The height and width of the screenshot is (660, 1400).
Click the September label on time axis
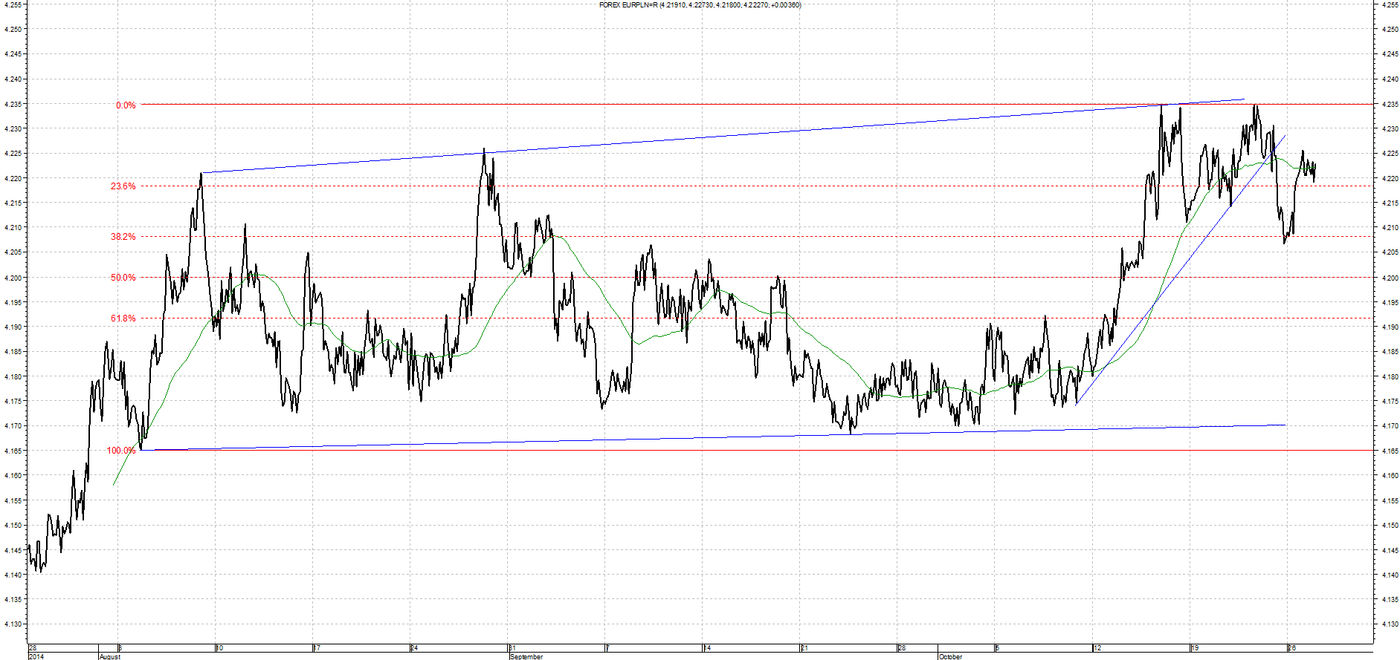tap(527, 657)
